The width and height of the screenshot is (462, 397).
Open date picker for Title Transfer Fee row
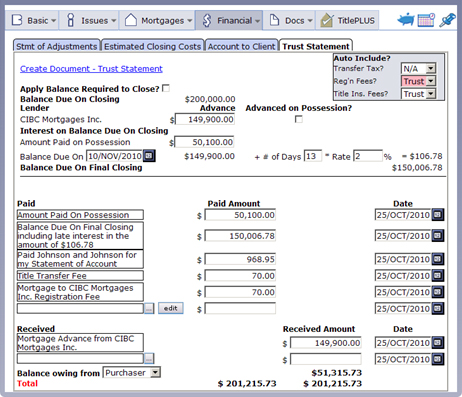coord(438,276)
